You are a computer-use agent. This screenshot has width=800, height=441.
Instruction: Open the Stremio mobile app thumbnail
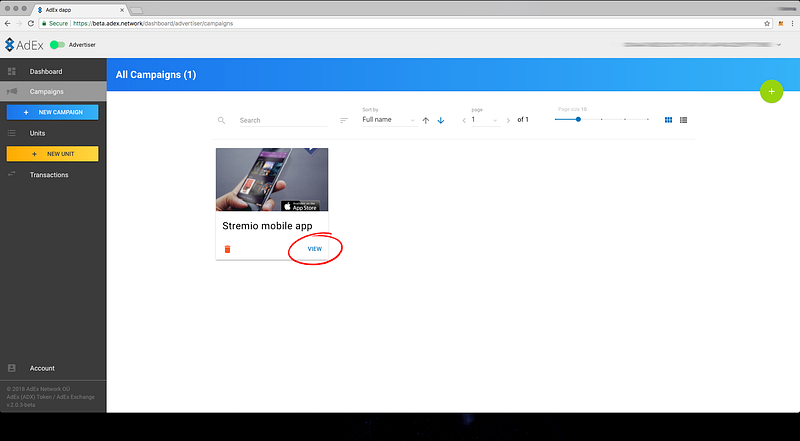click(x=272, y=180)
